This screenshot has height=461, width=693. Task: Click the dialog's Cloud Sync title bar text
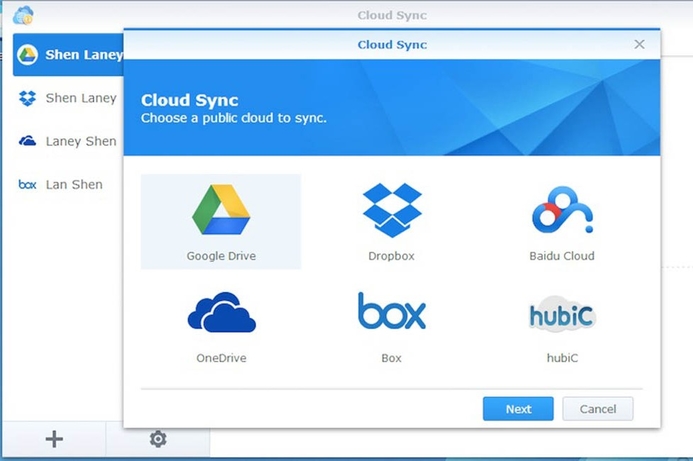tap(392, 45)
